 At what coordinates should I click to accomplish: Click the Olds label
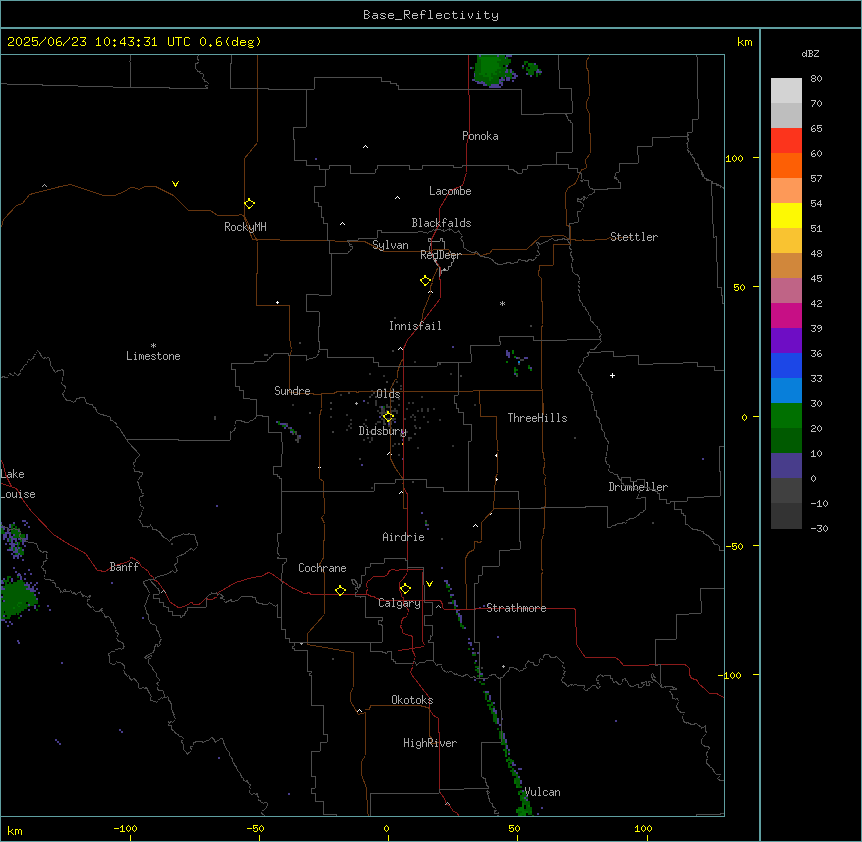point(388,394)
